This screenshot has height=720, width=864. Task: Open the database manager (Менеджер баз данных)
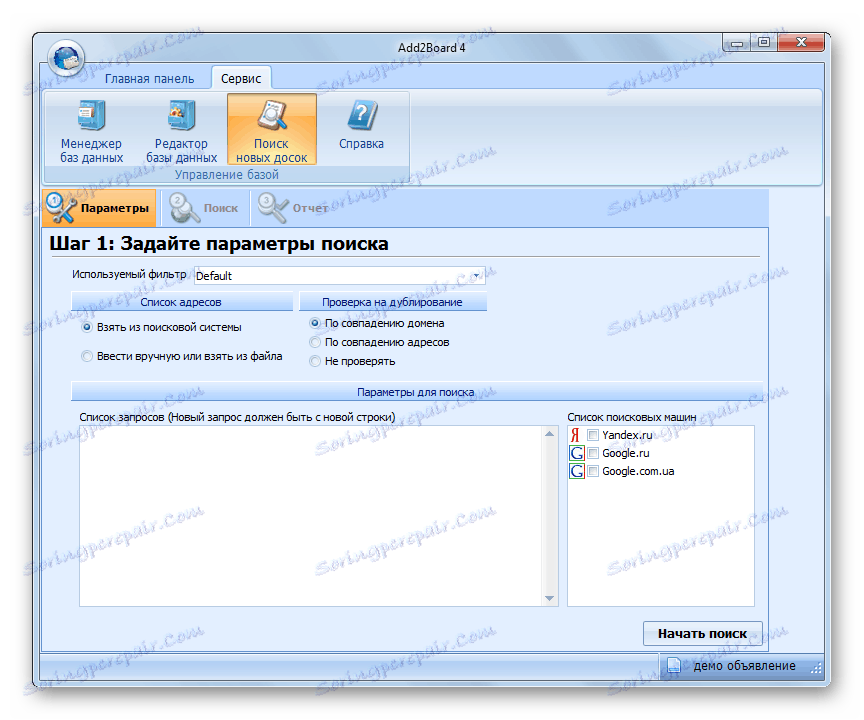[91, 131]
